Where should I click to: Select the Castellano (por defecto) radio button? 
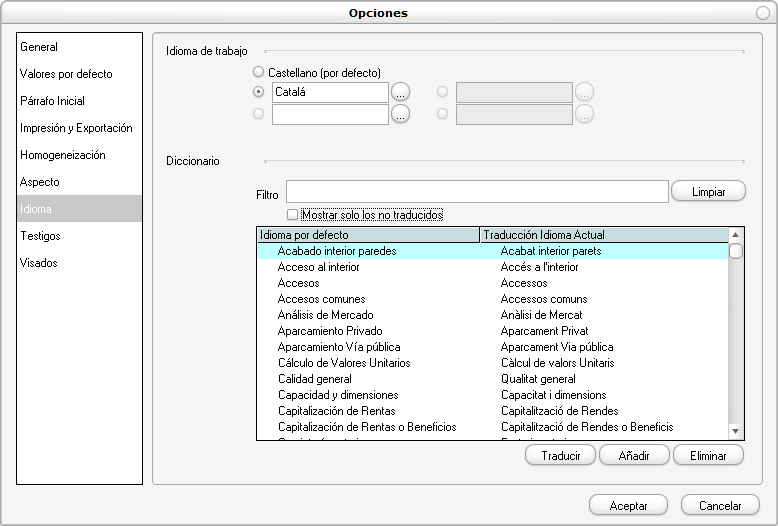(x=260, y=73)
